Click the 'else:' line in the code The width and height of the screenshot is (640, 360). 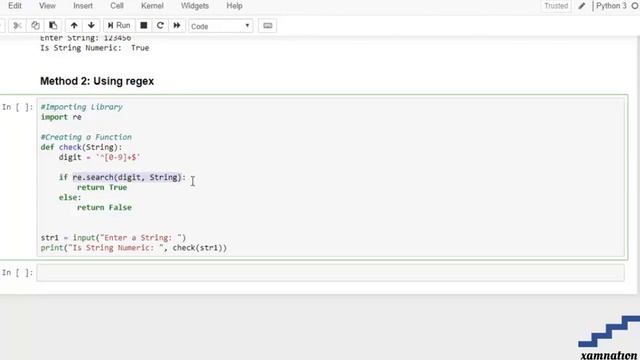(70, 198)
